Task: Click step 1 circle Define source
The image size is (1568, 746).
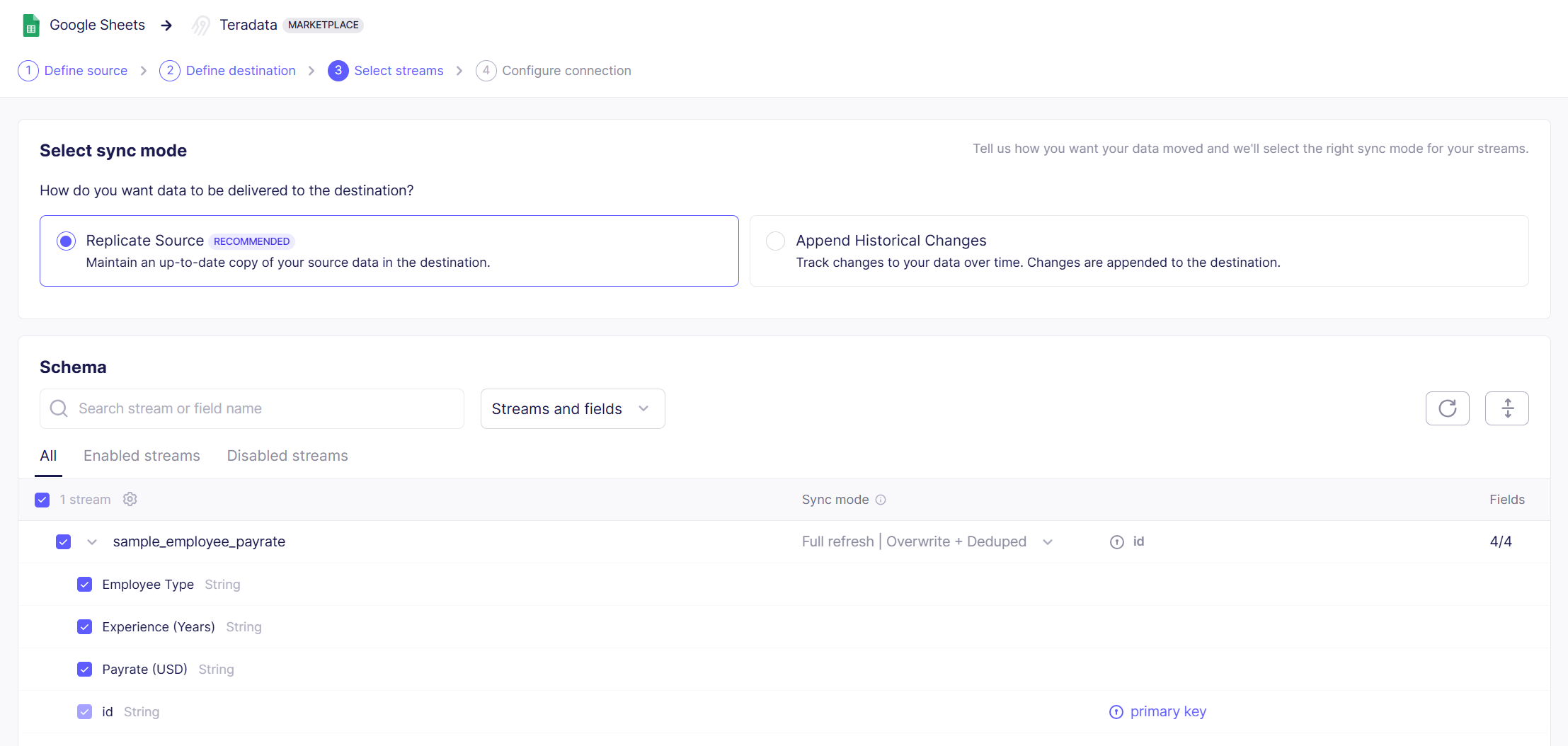Action: (28, 71)
